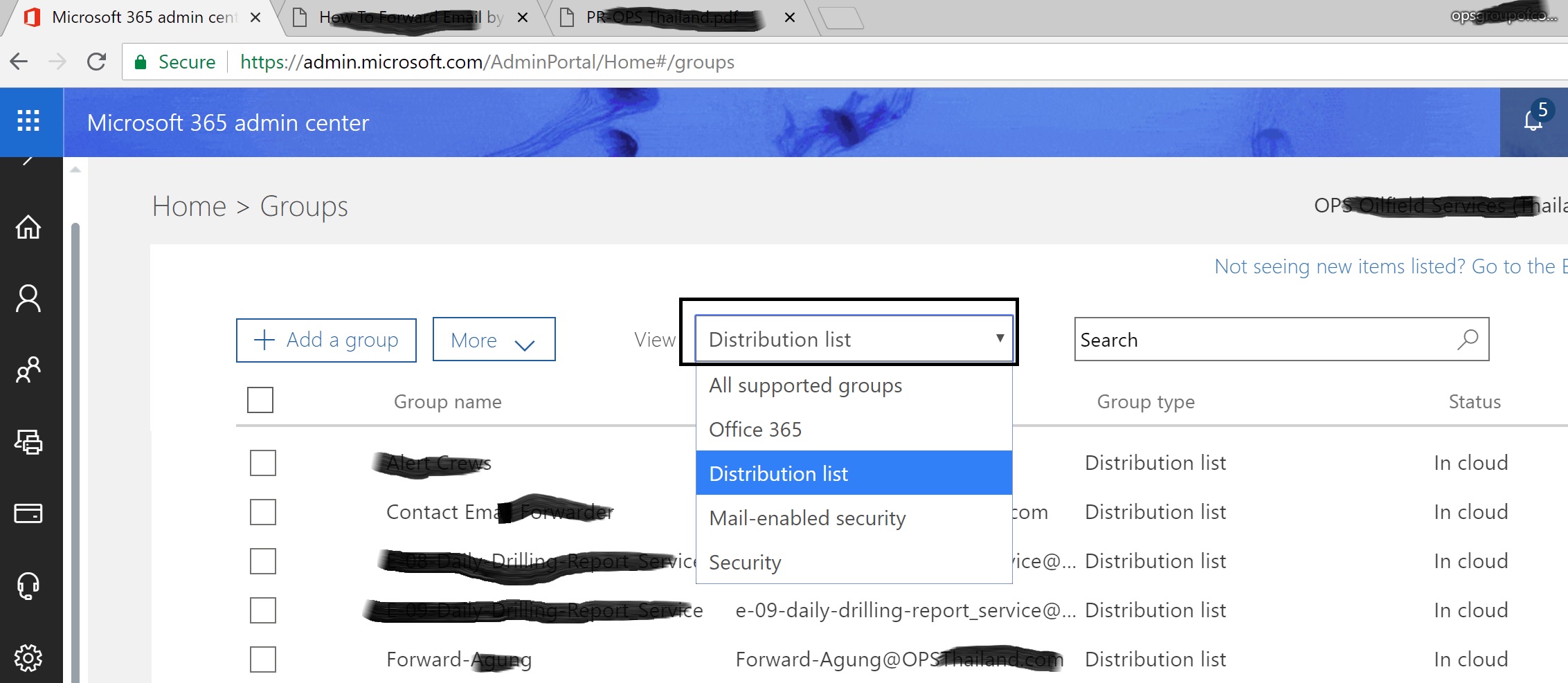This screenshot has width=1568, height=683.
Task: Click Add a group button
Action: (x=326, y=340)
